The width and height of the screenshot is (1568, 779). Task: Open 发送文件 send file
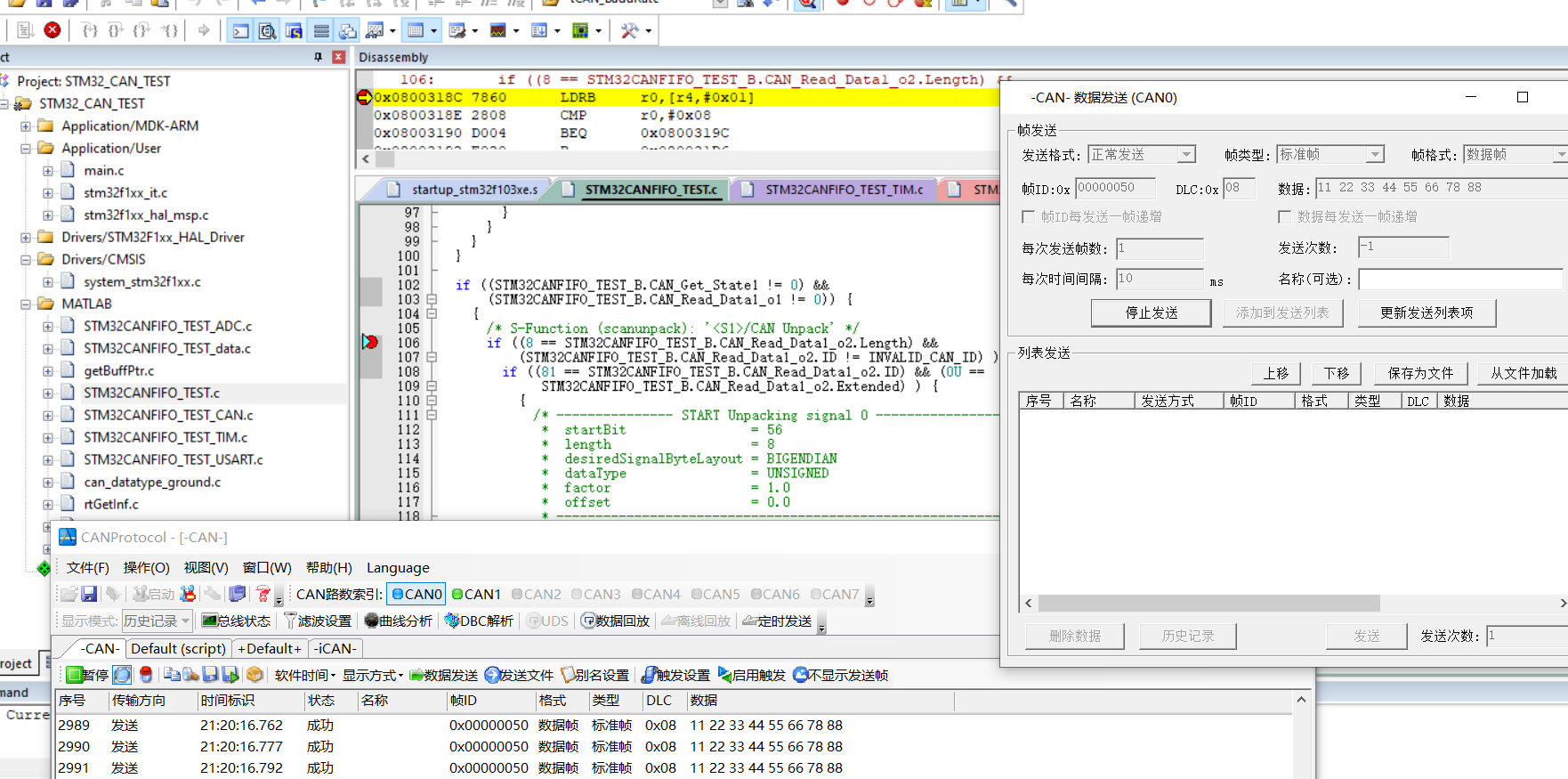(x=519, y=675)
